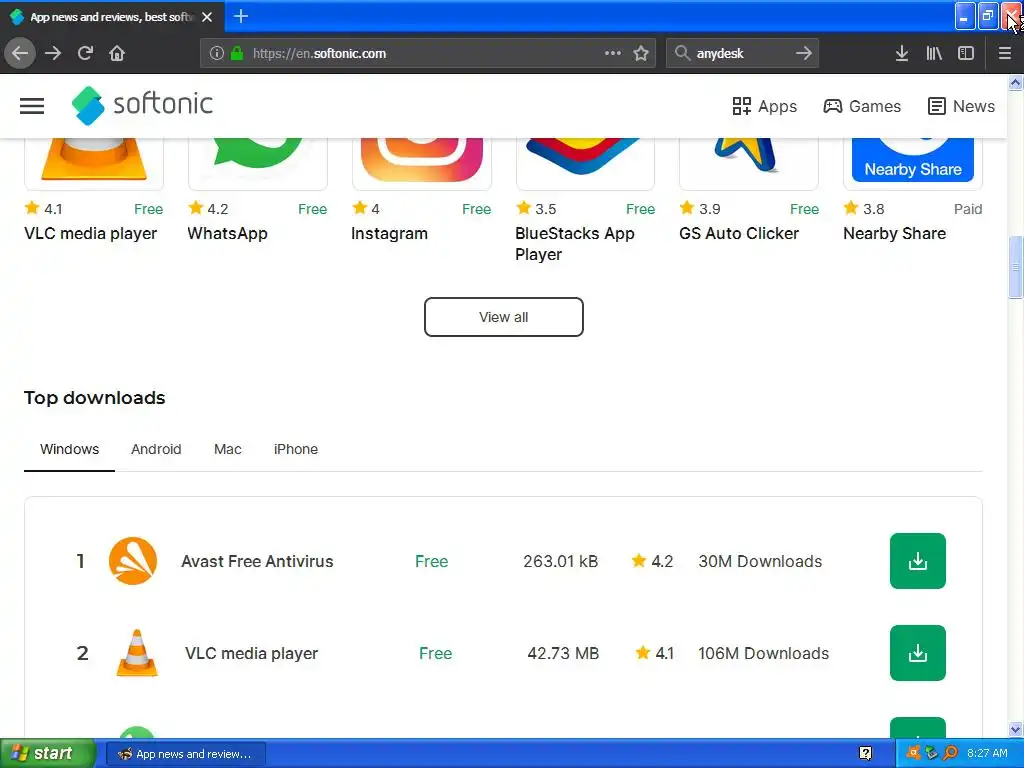Viewport: 1024px width, 768px height.
Task: Click the View all button
Action: coord(504,317)
